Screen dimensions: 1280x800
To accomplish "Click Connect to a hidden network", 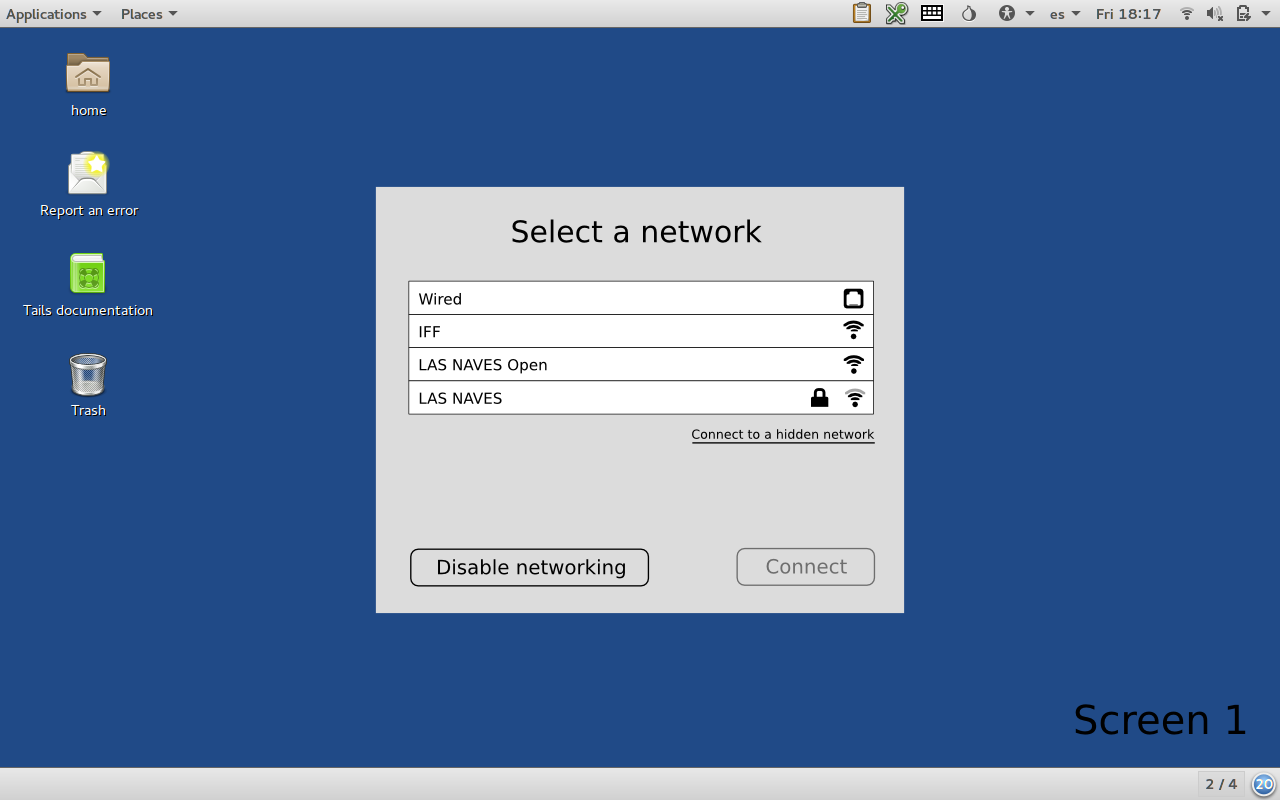I will tap(782, 434).
